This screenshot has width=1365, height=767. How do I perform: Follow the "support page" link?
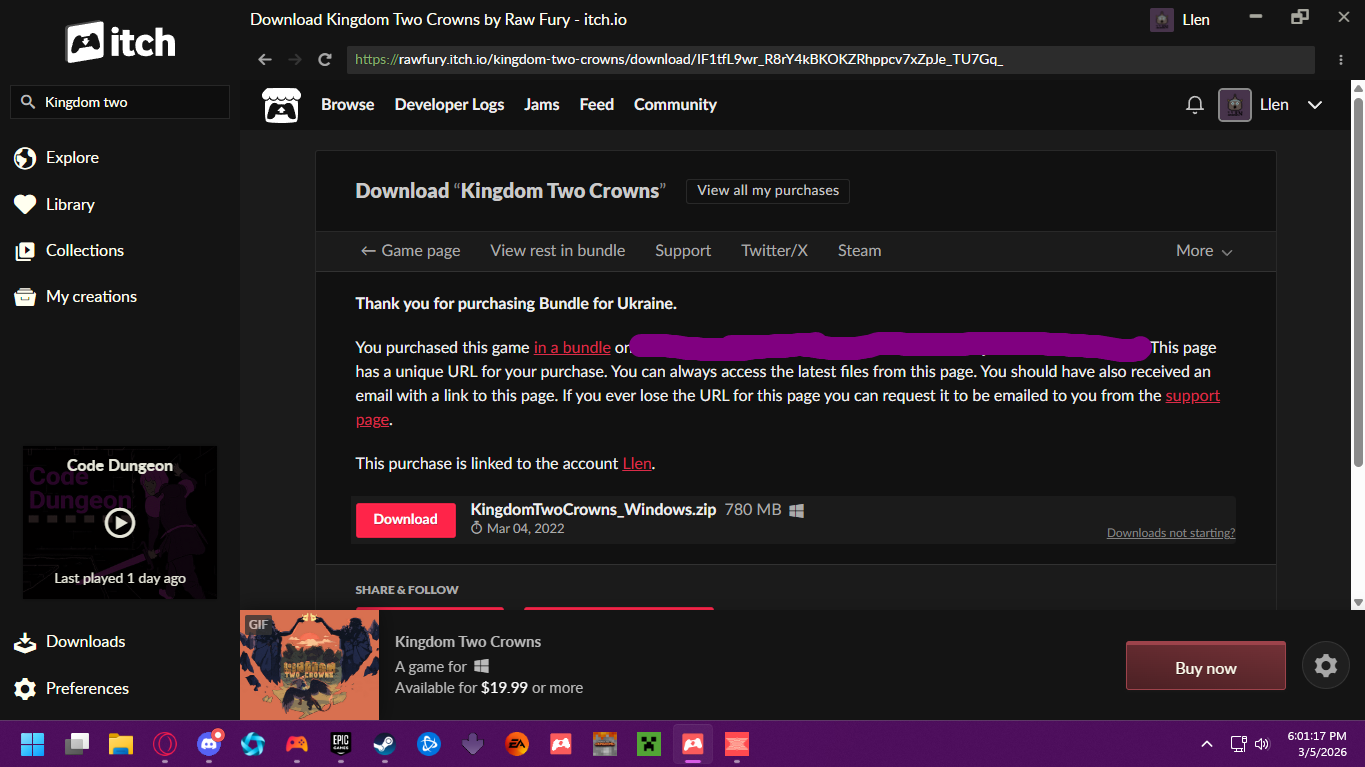[x=1193, y=396]
